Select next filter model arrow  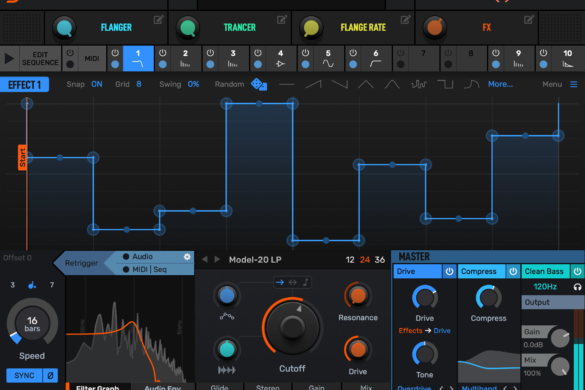click(x=217, y=259)
